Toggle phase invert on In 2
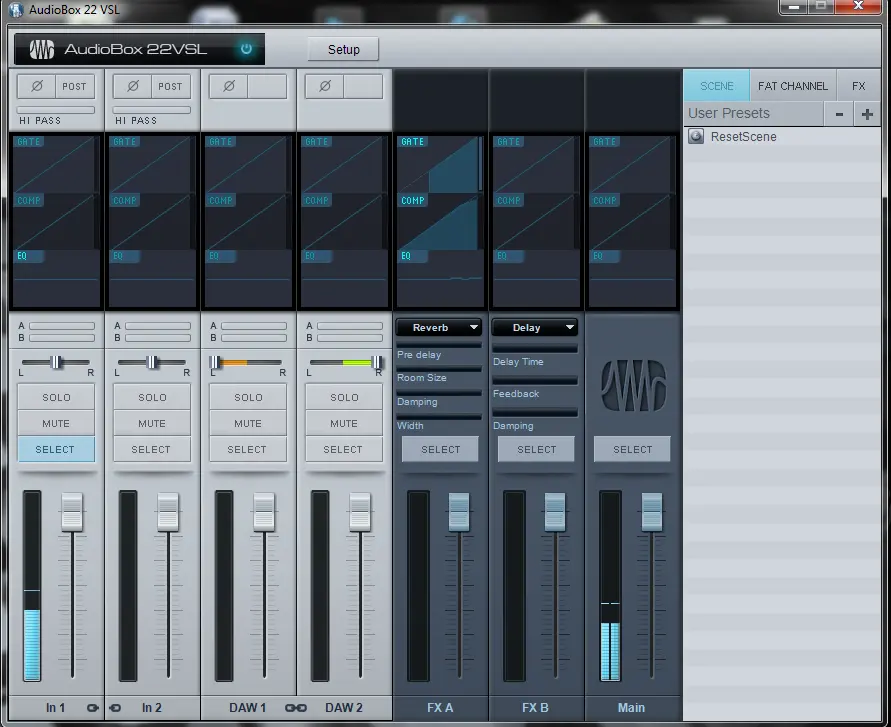Screen dimensions: 891x727 coord(133,86)
